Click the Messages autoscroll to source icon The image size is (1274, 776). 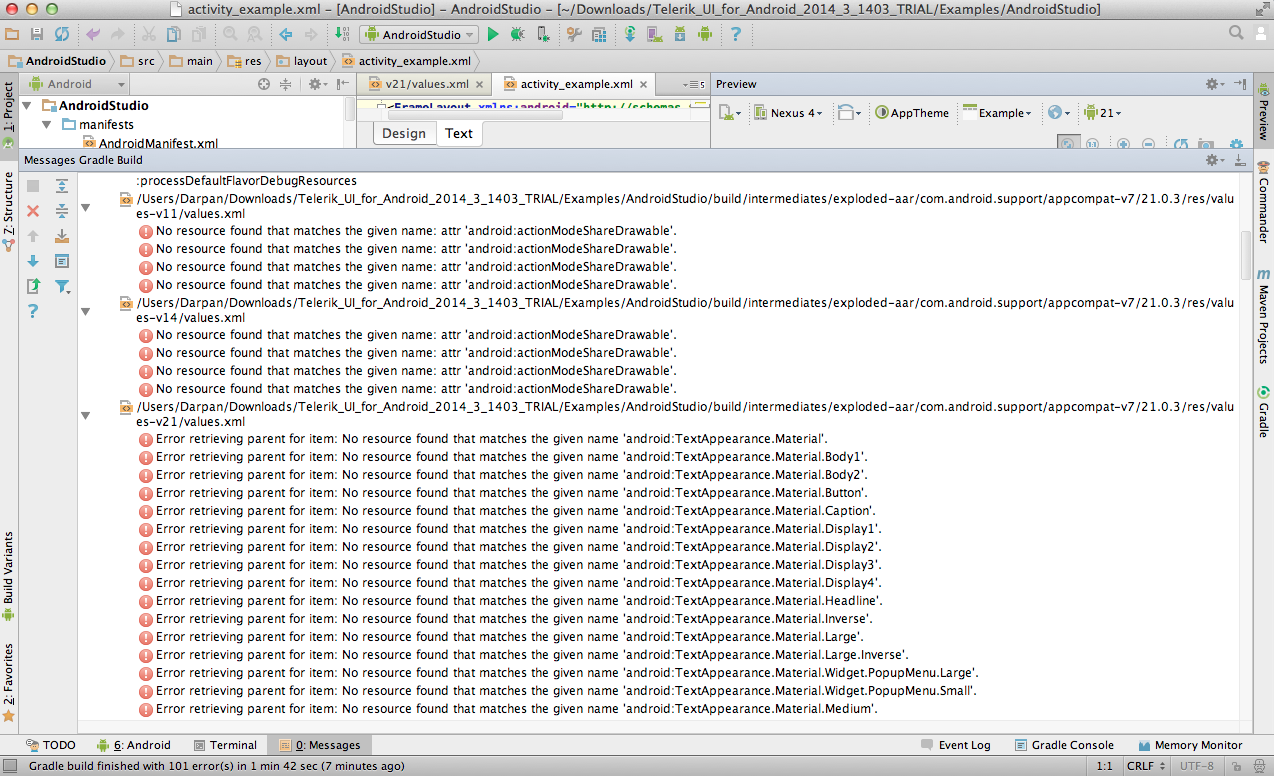pos(62,236)
